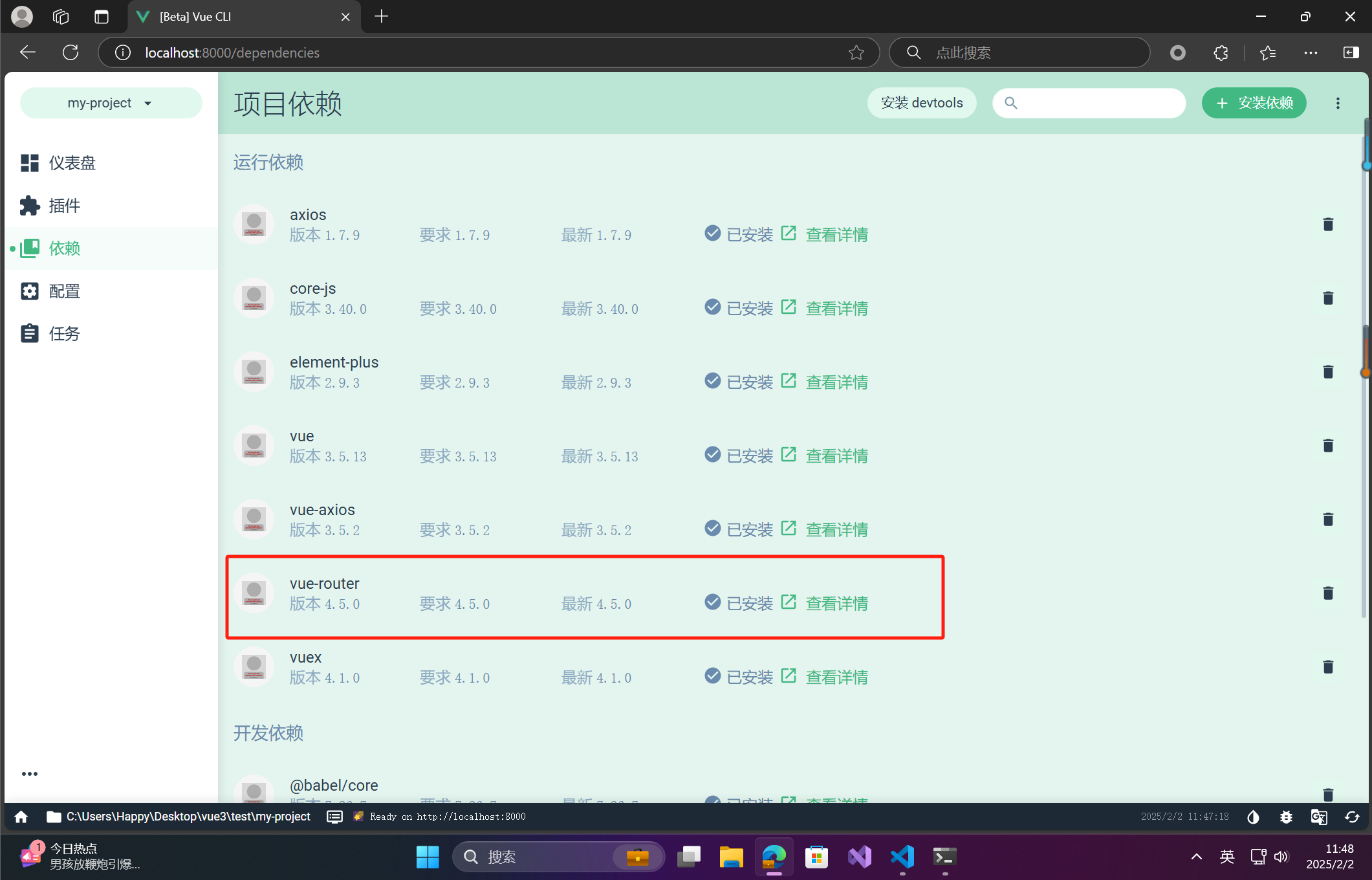Click the page scrollbar on the right edge

(1364, 388)
